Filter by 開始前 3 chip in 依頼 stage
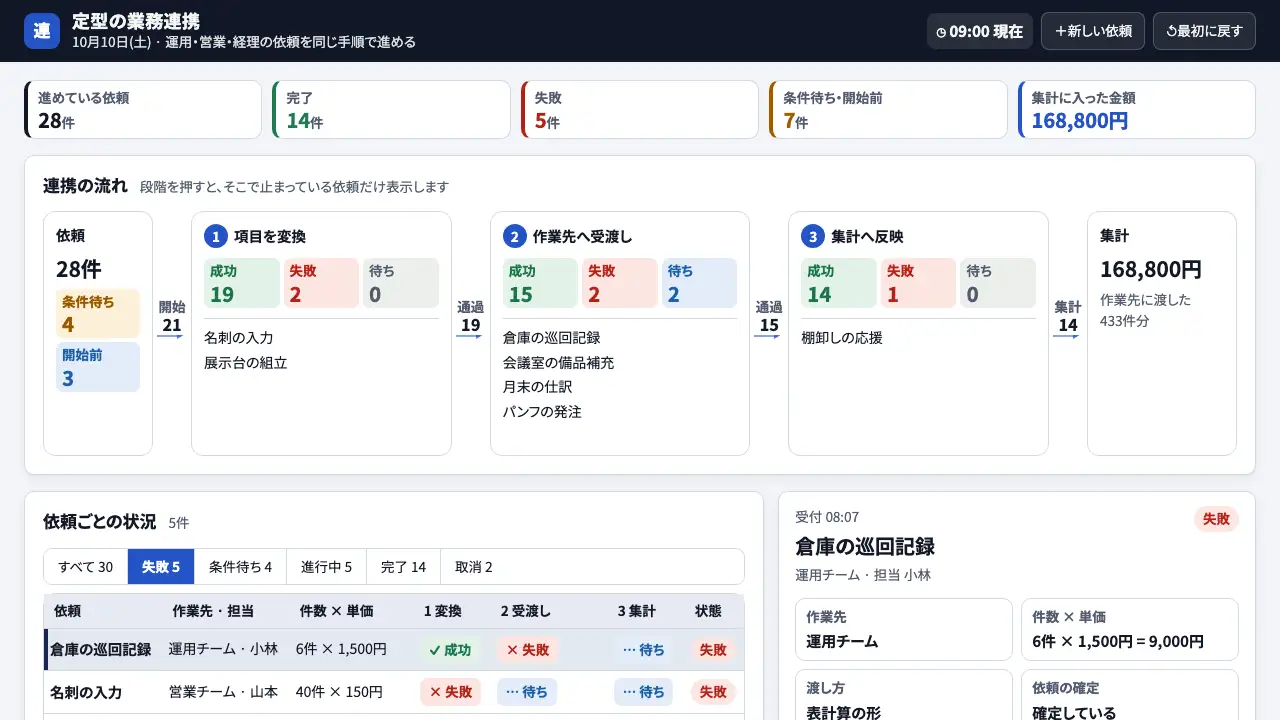1280x720 pixels. tap(98, 367)
